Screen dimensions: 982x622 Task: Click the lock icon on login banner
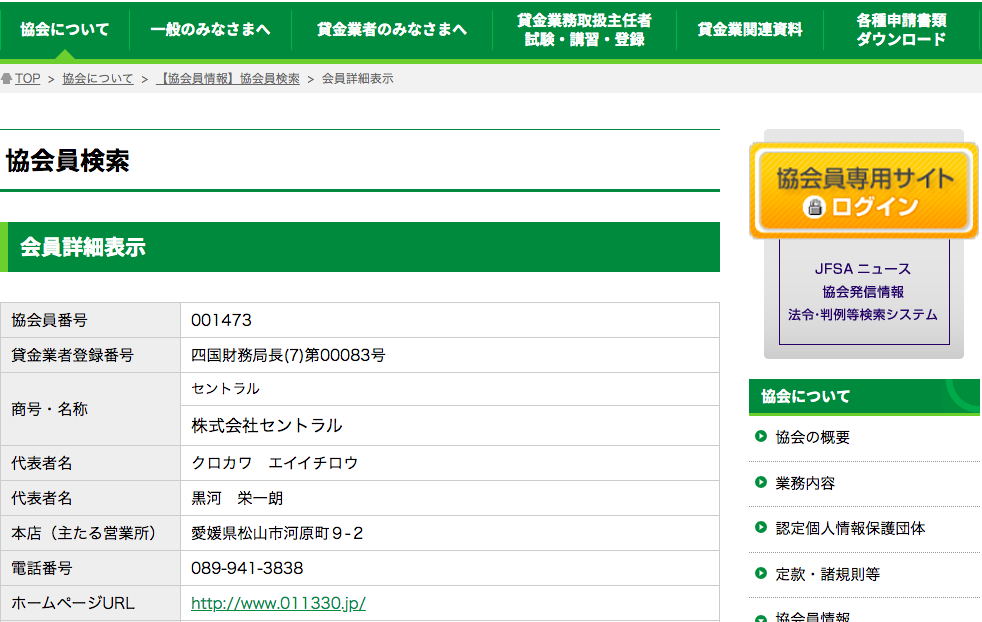[815, 207]
